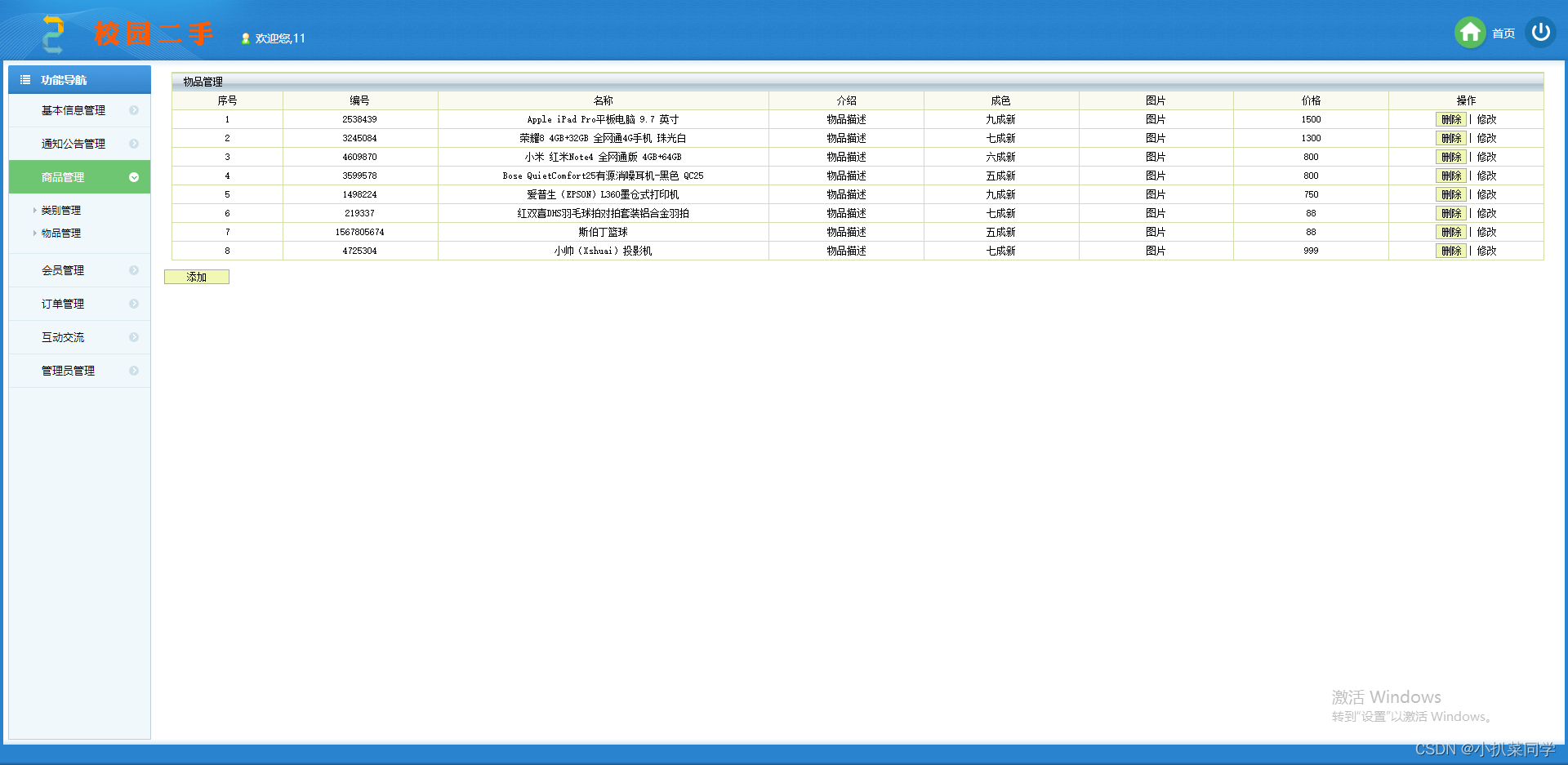Open 物品描述 for Bose QuietComfort25 row
The image size is (1568, 765).
(846, 176)
